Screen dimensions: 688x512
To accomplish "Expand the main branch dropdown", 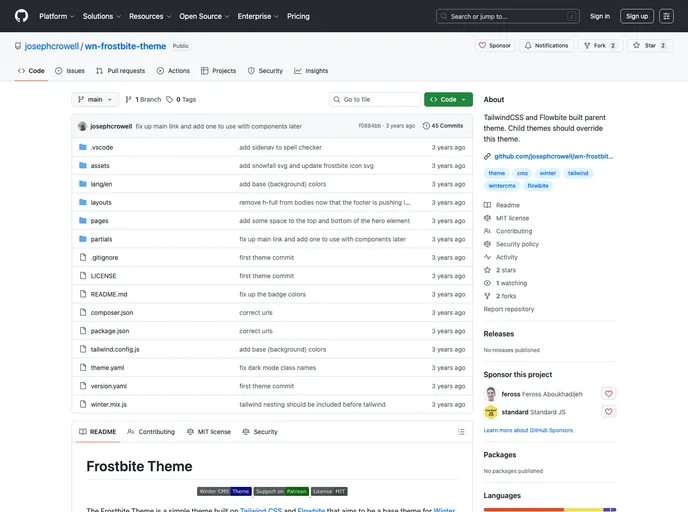I will click(x=96, y=99).
